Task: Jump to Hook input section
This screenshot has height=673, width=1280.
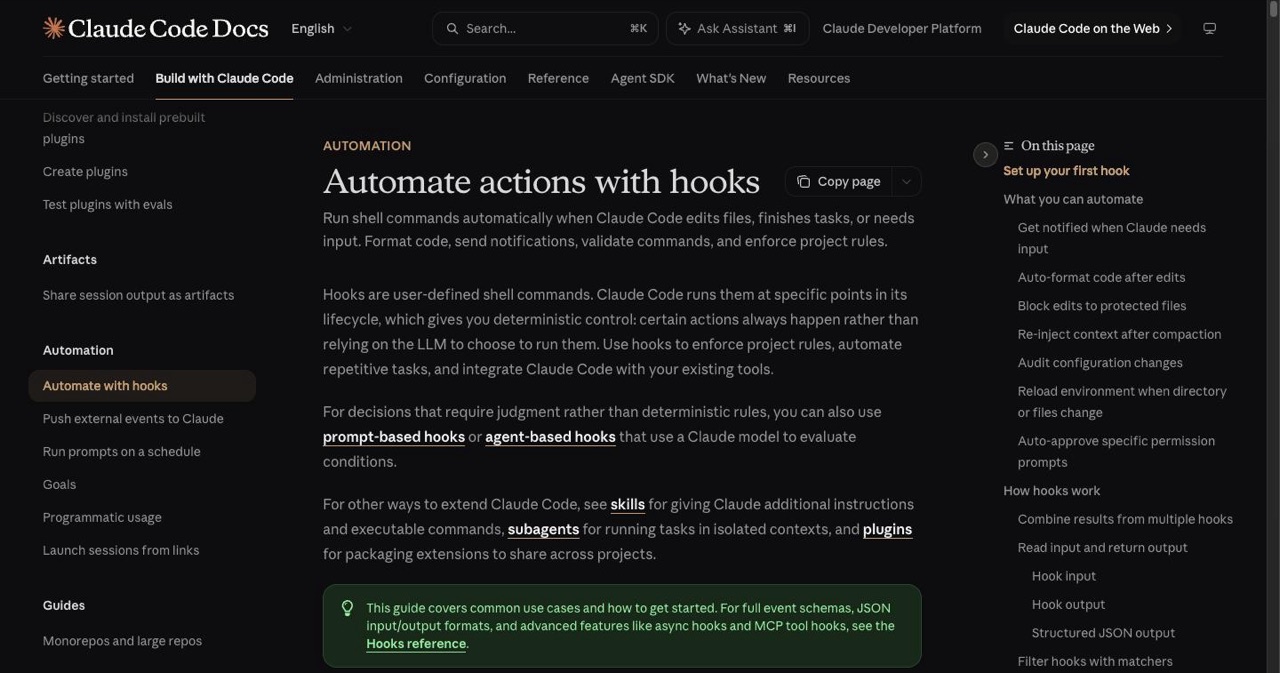Action: (1064, 576)
